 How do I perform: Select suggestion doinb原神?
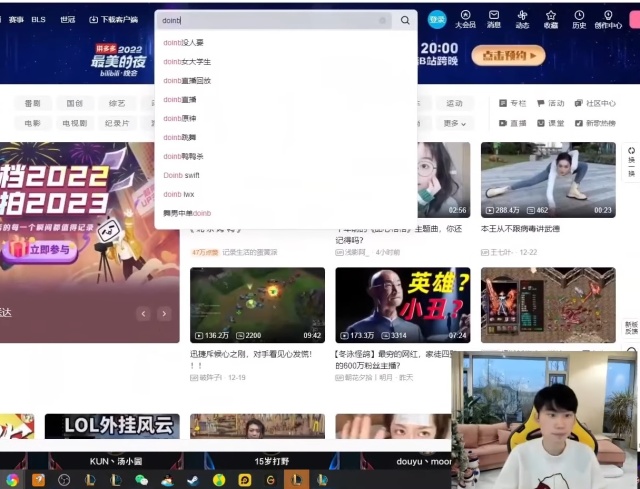click(180, 118)
